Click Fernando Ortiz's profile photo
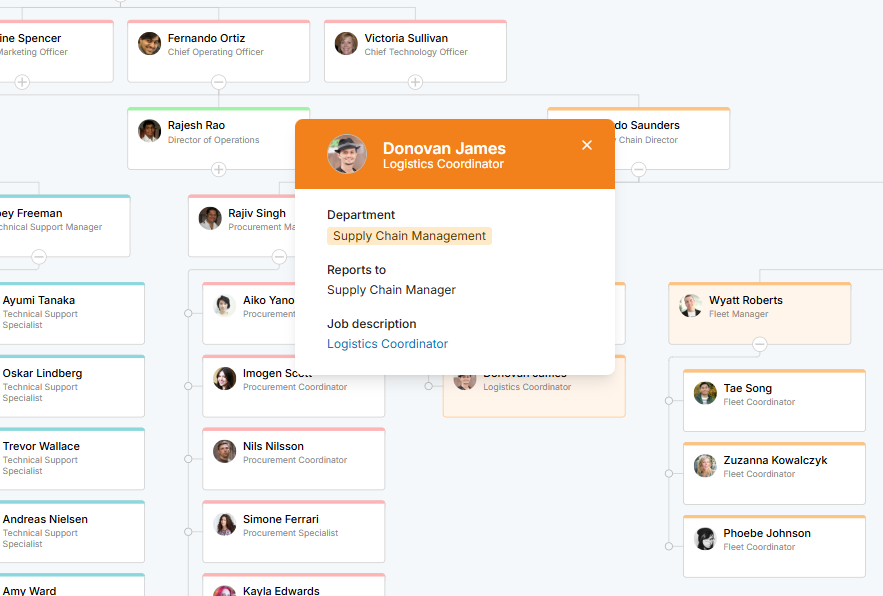 [x=149, y=43]
